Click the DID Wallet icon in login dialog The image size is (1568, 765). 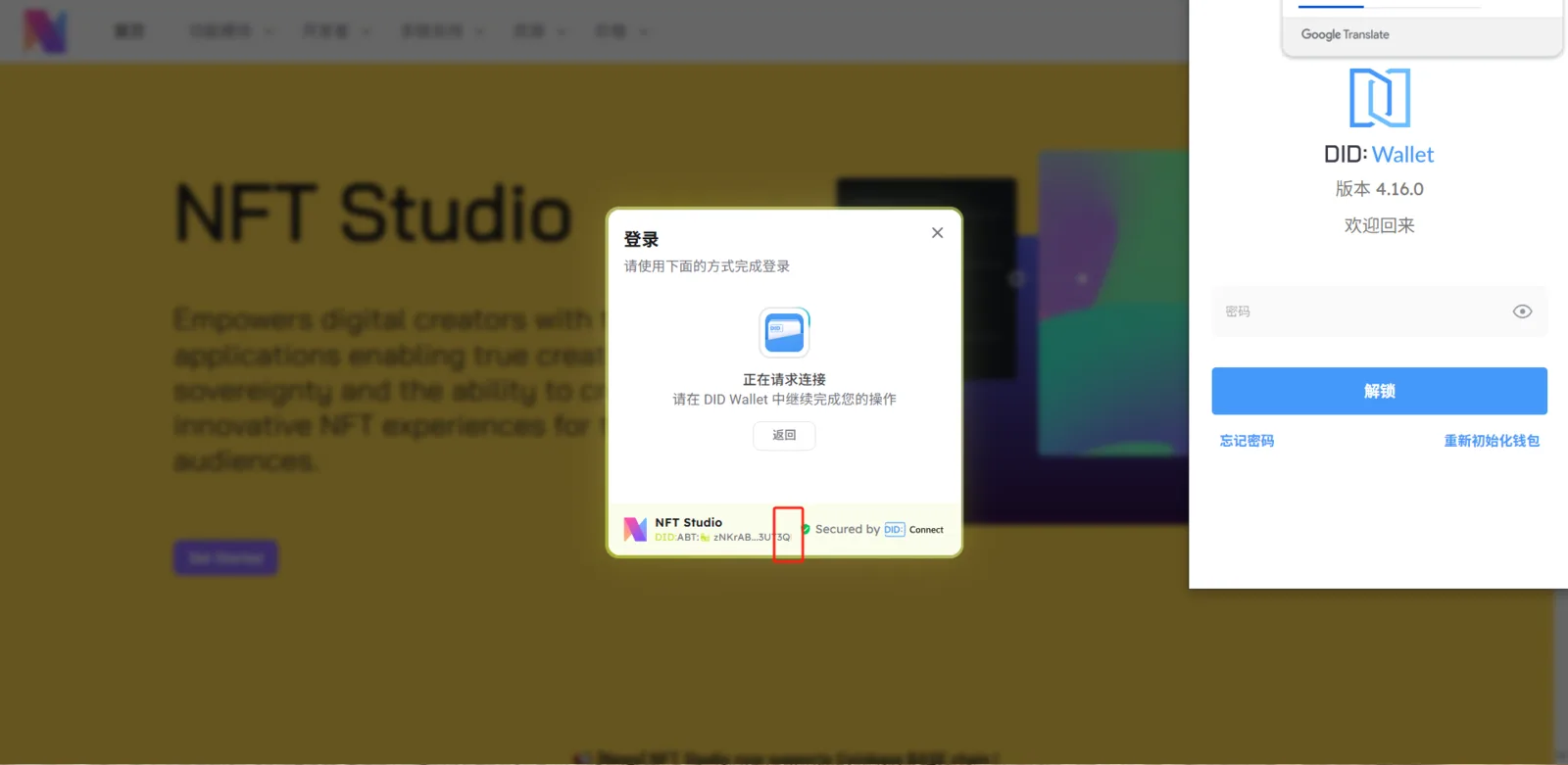(x=784, y=332)
